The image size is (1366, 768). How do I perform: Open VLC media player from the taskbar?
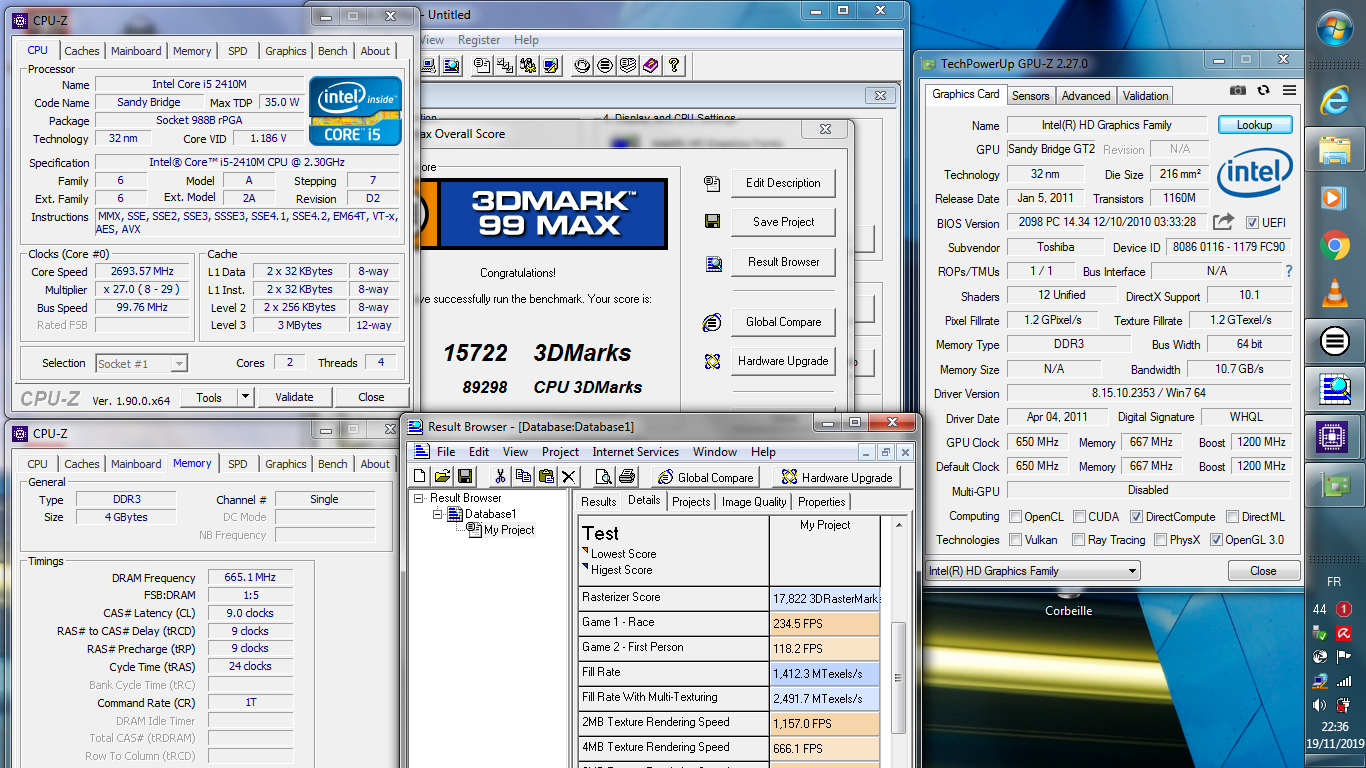coord(1335,294)
